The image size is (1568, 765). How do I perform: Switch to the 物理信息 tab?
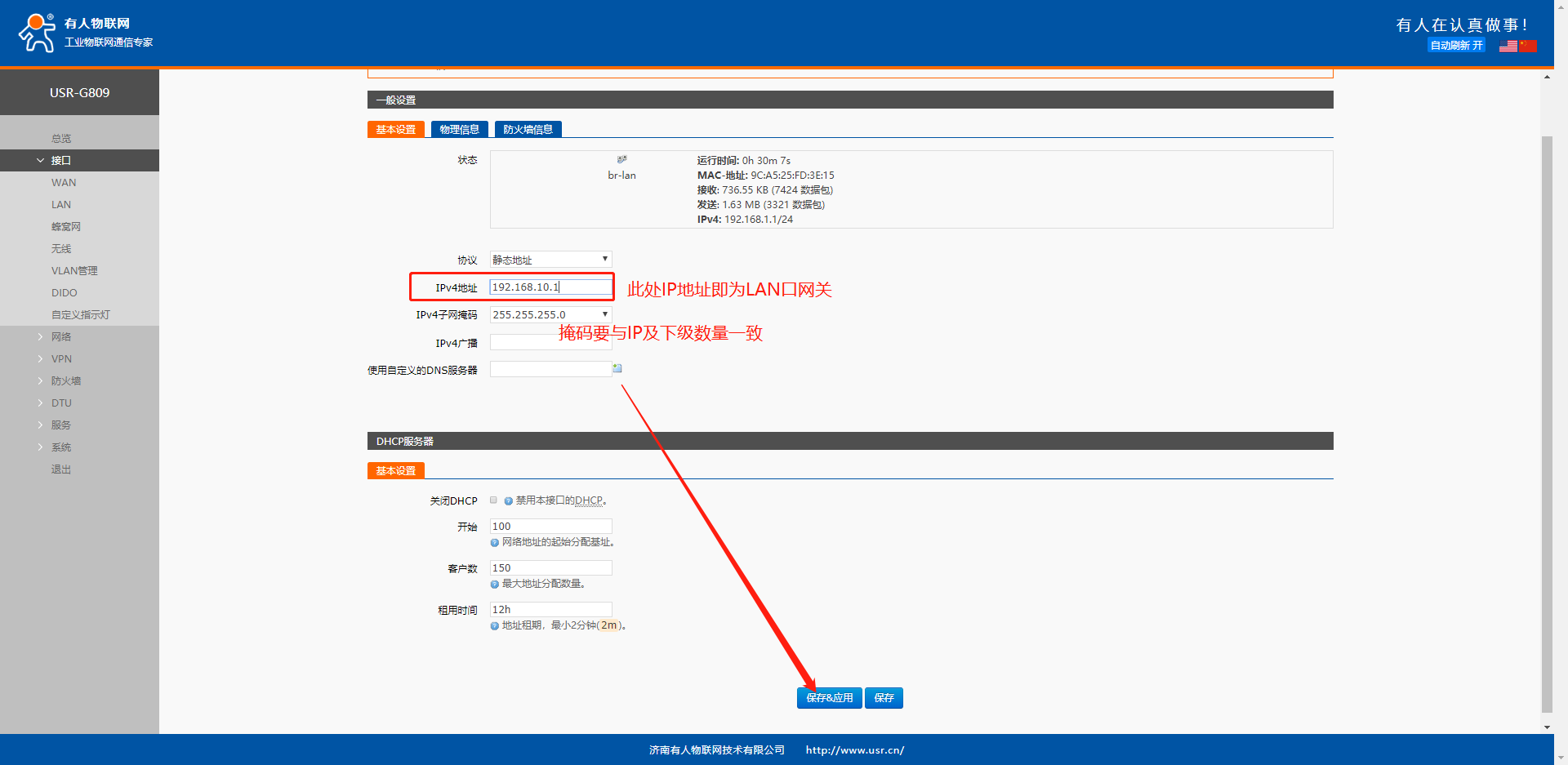pos(459,130)
